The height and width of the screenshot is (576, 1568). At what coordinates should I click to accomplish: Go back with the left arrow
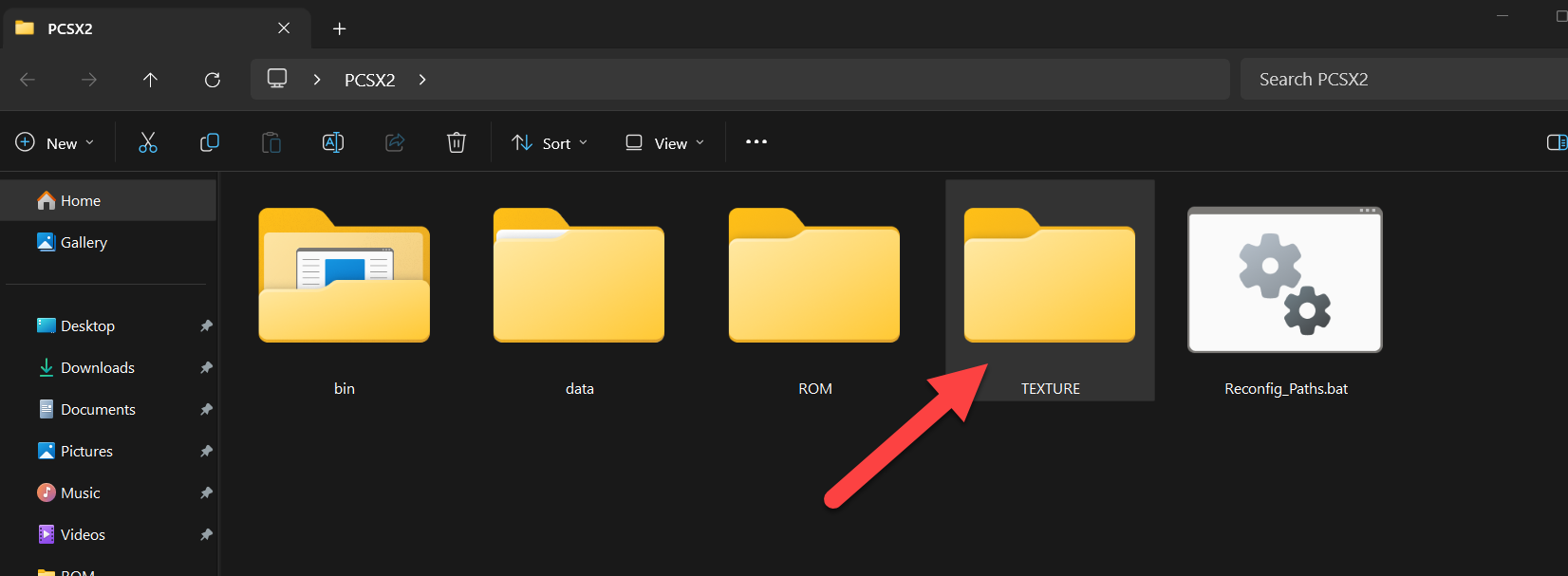click(28, 80)
